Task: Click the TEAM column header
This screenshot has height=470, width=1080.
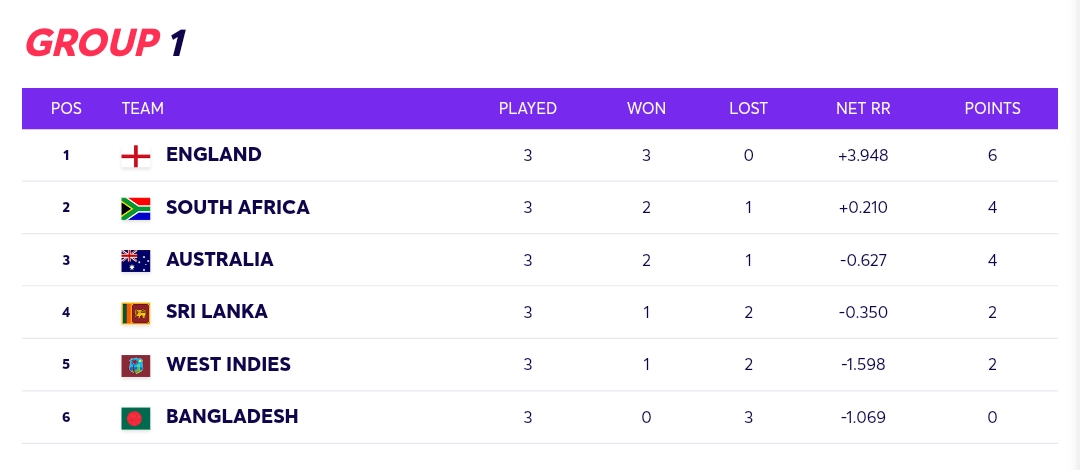Action: click(143, 108)
